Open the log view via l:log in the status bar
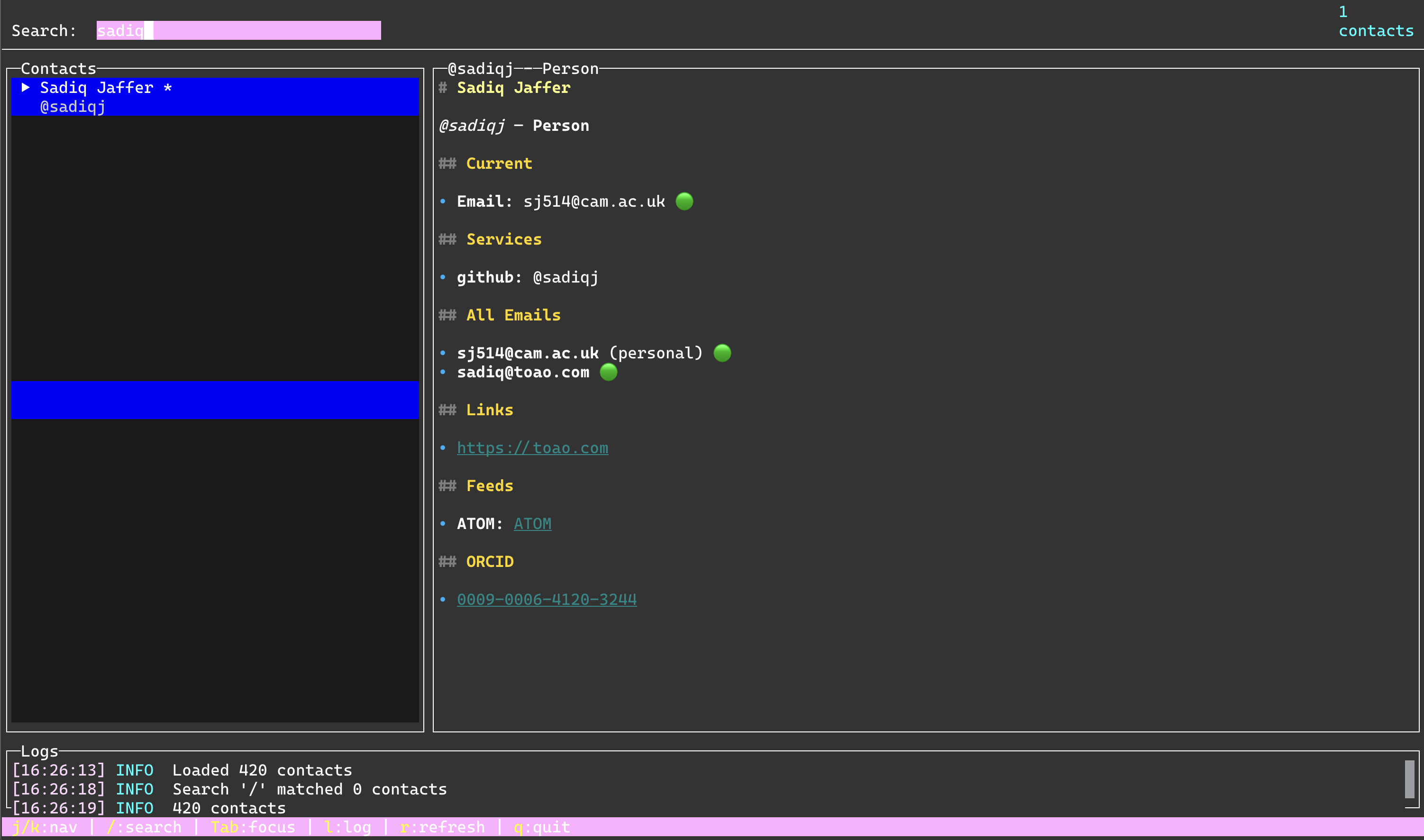This screenshot has height=840, width=1424. point(347,827)
